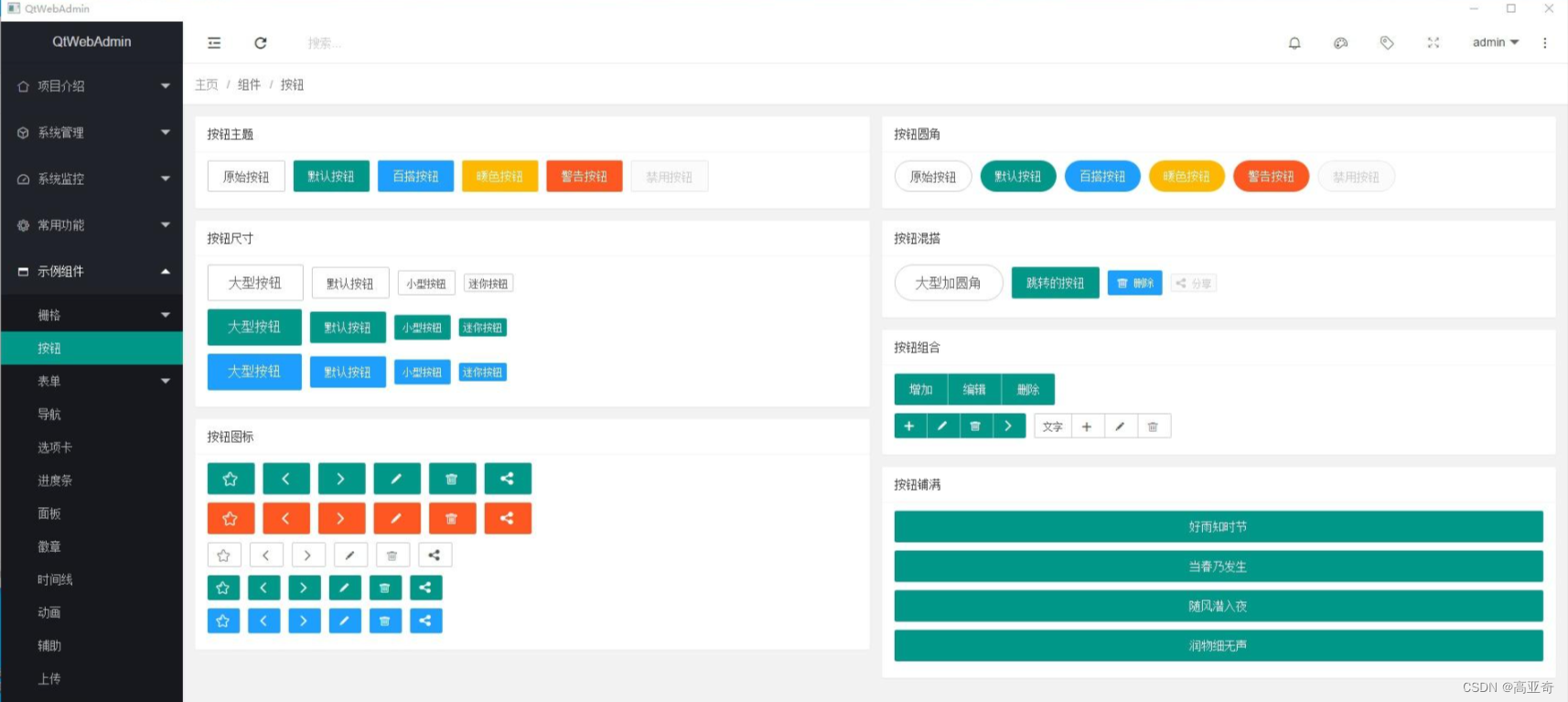Click the QtWebAdmin sidebar logo title
This screenshot has height=702, width=1568.
[x=91, y=41]
